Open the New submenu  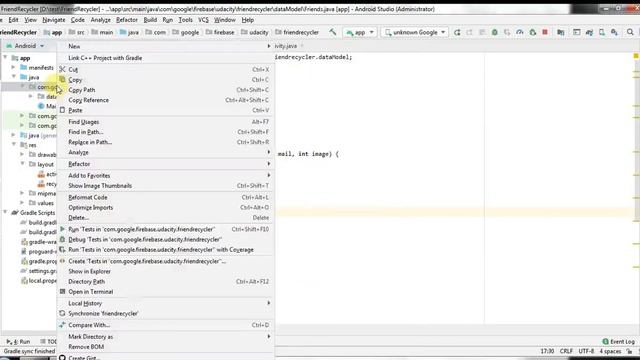[166, 46]
